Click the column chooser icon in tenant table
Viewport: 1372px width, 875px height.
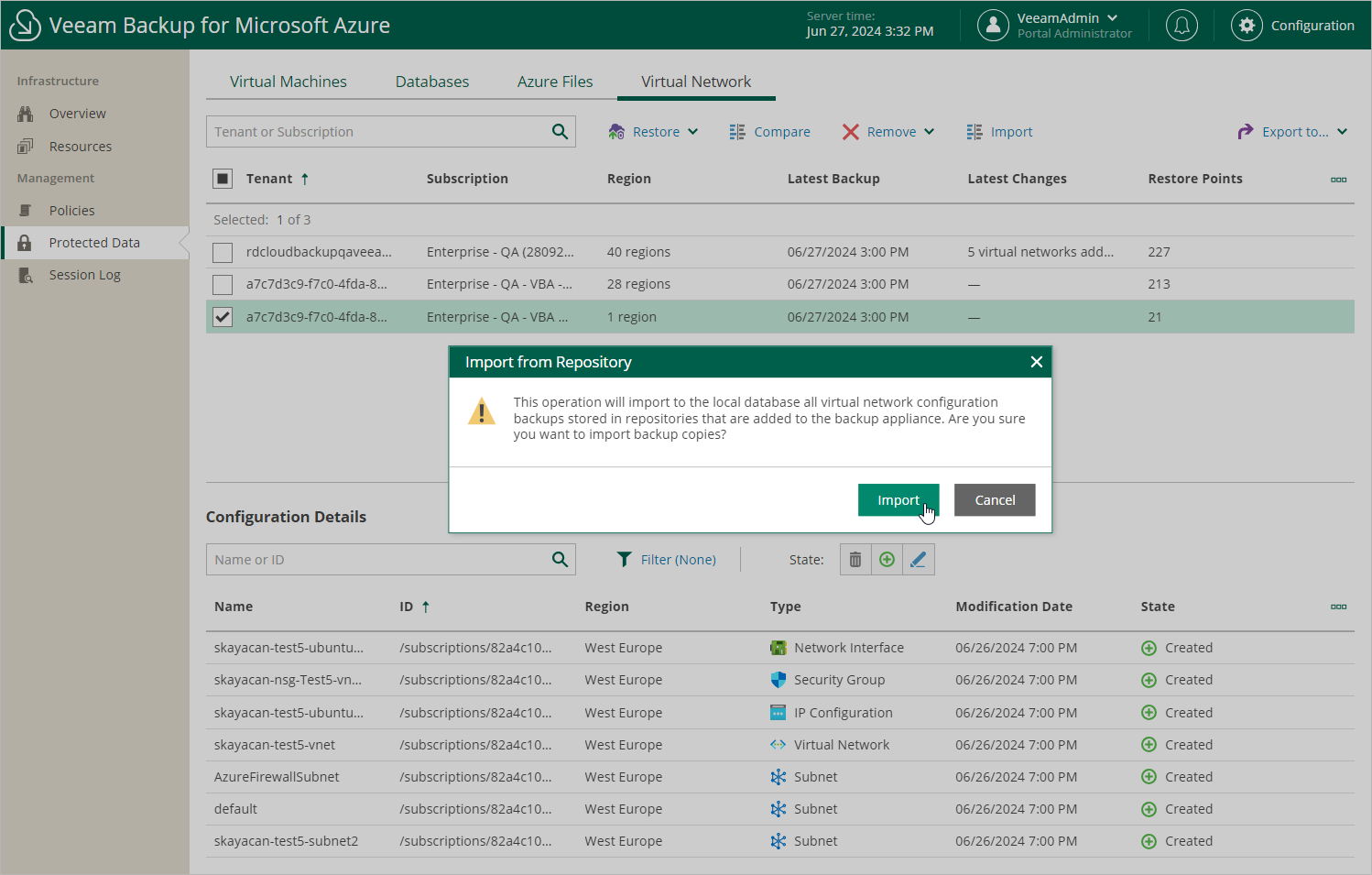click(1338, 180)
